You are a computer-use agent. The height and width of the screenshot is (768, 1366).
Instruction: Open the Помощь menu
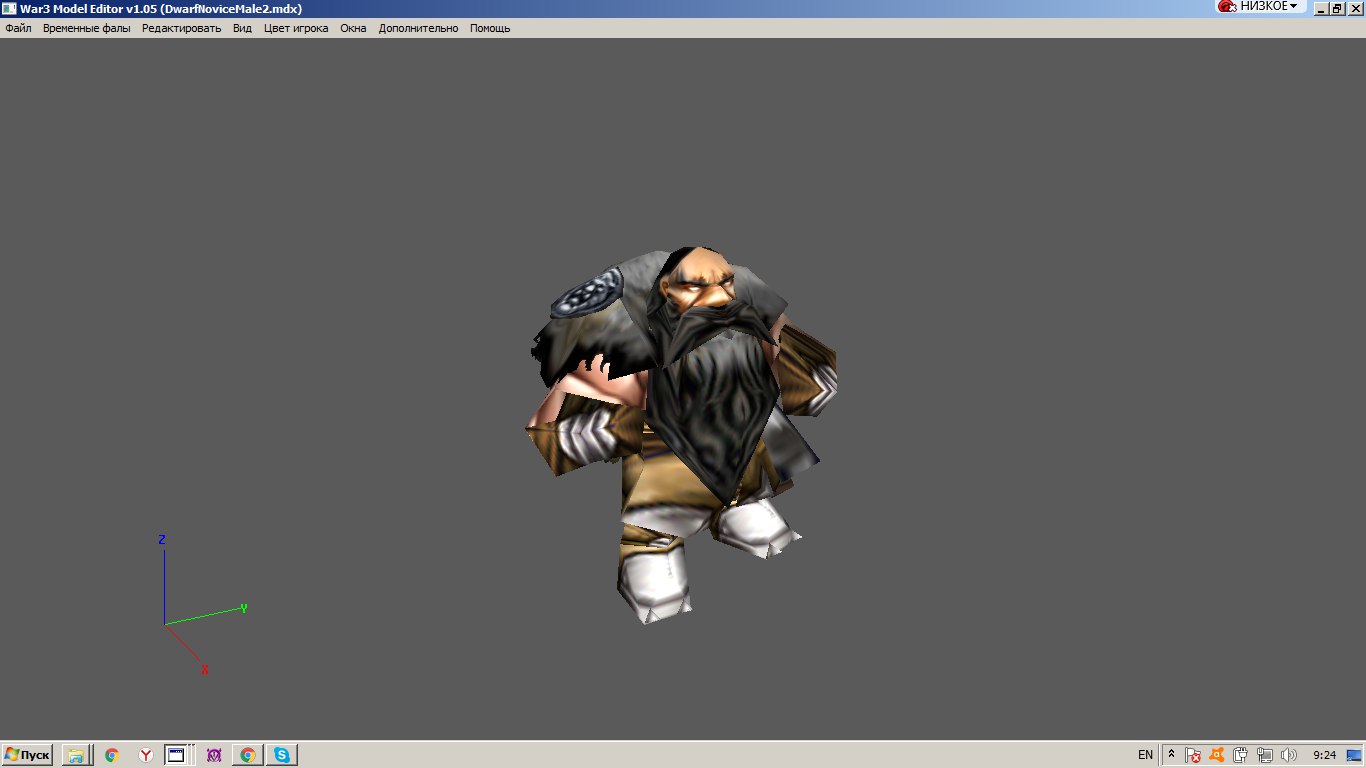tap(490, 28)
